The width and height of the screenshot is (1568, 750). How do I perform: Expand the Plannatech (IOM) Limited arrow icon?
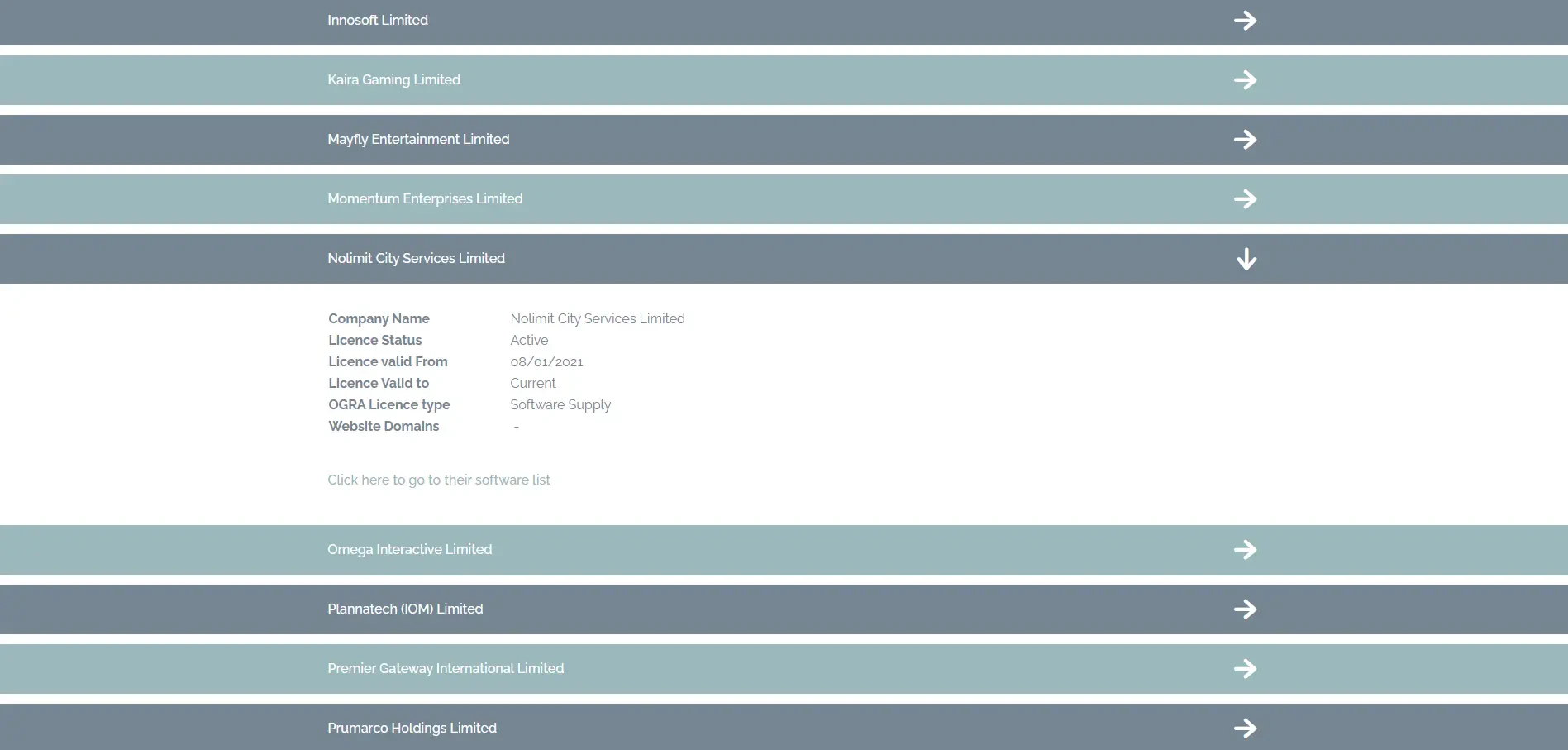tap(1245, 609)
